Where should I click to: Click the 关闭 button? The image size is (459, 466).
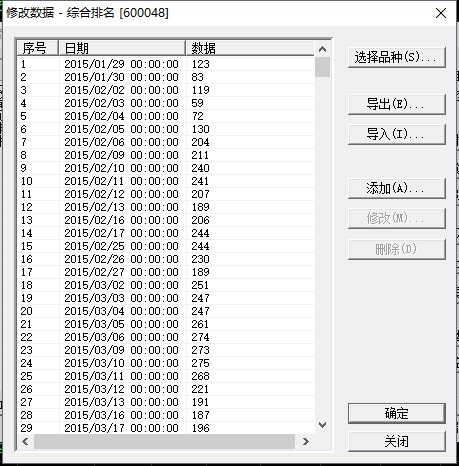point(397,441)
